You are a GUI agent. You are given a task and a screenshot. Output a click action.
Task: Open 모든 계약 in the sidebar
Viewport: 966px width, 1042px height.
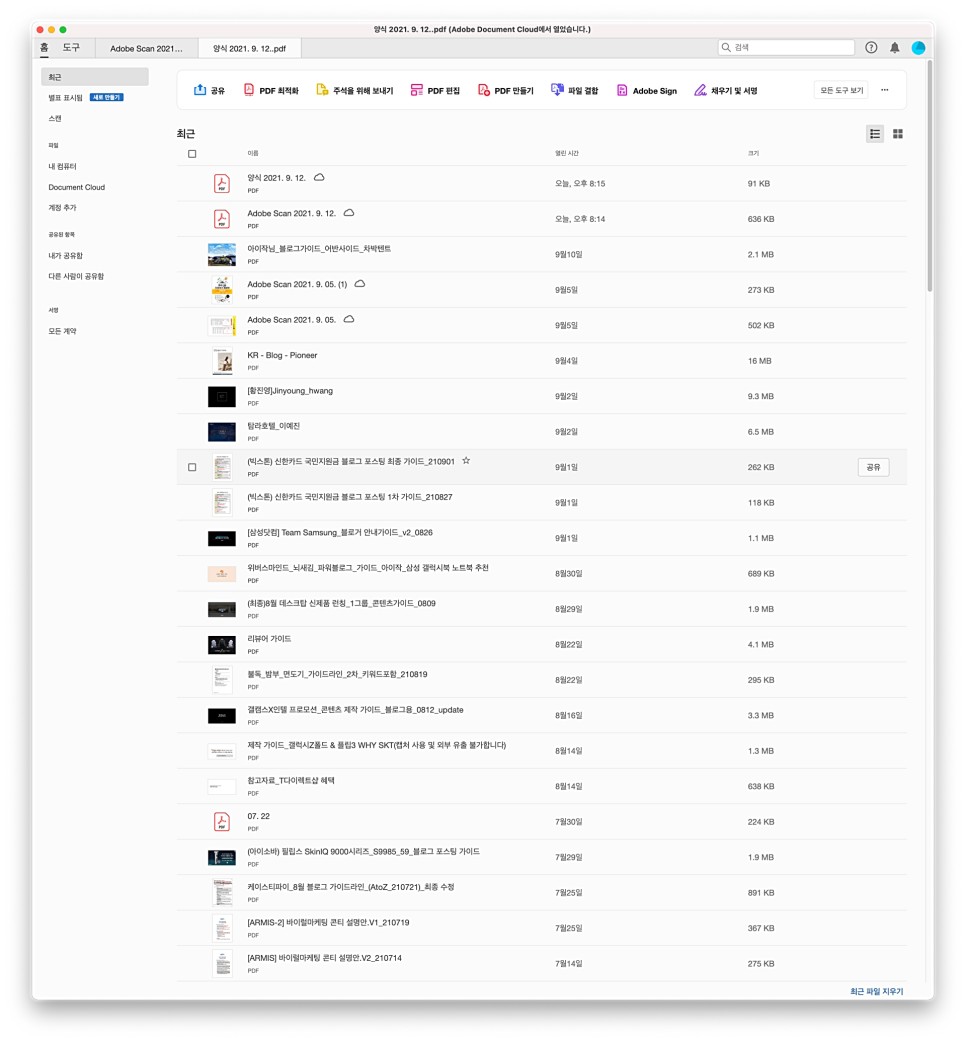62,331
